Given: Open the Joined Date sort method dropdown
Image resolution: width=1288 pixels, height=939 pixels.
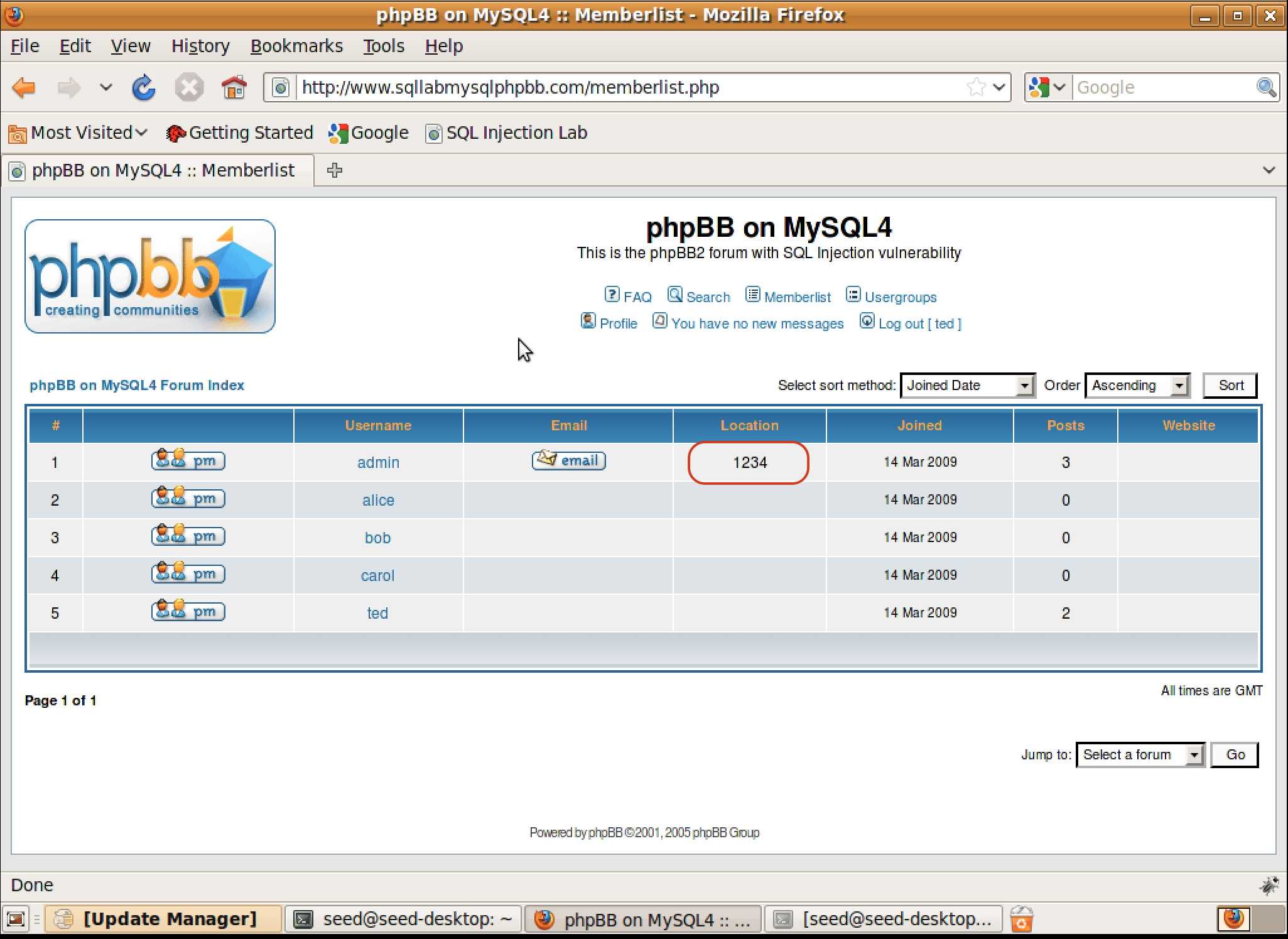Looking at the screenshot, I should pos(968,385).
